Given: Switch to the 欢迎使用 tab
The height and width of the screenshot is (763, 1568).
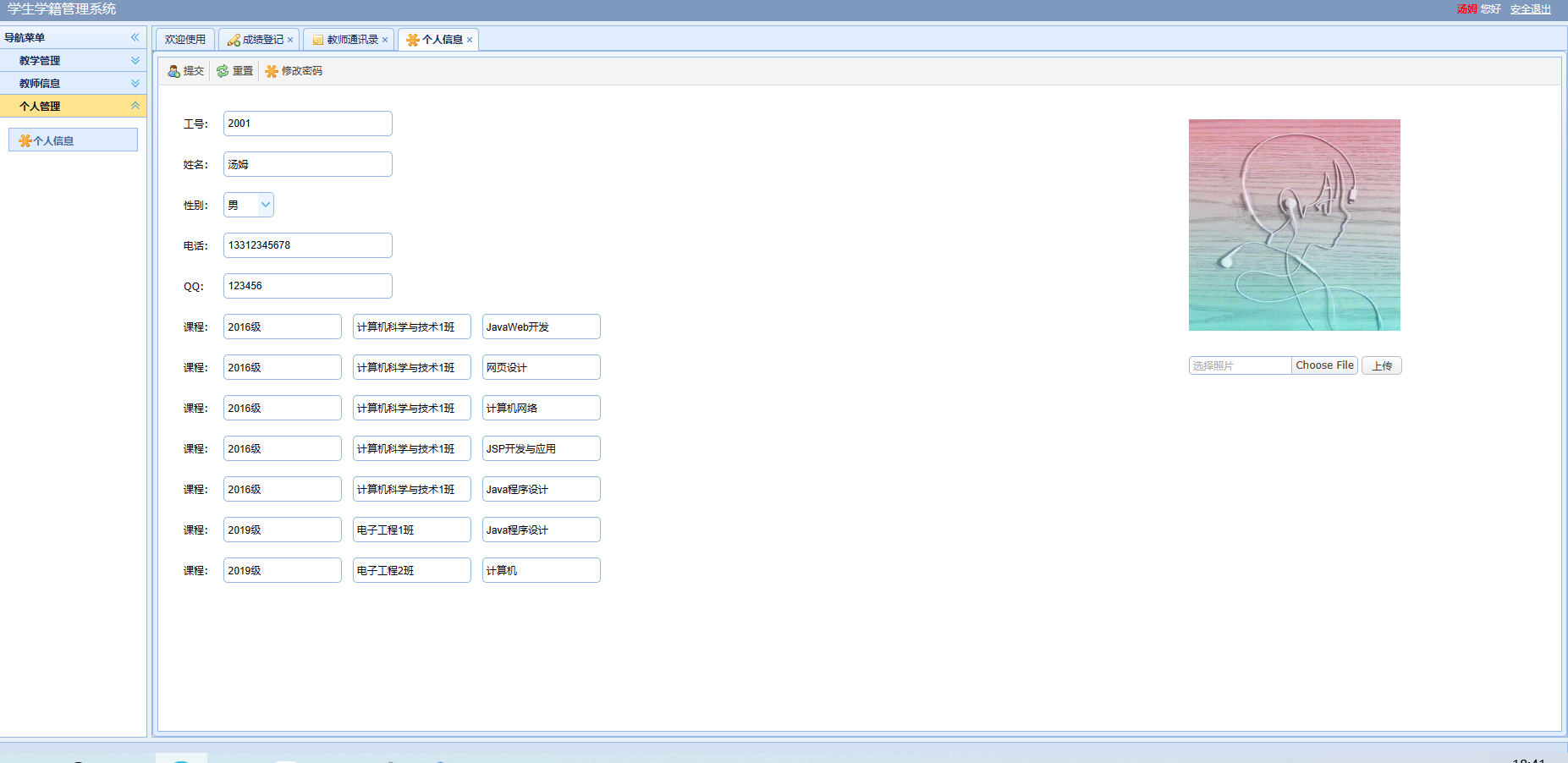Looking at the screenshot, I should coord(184,40).
